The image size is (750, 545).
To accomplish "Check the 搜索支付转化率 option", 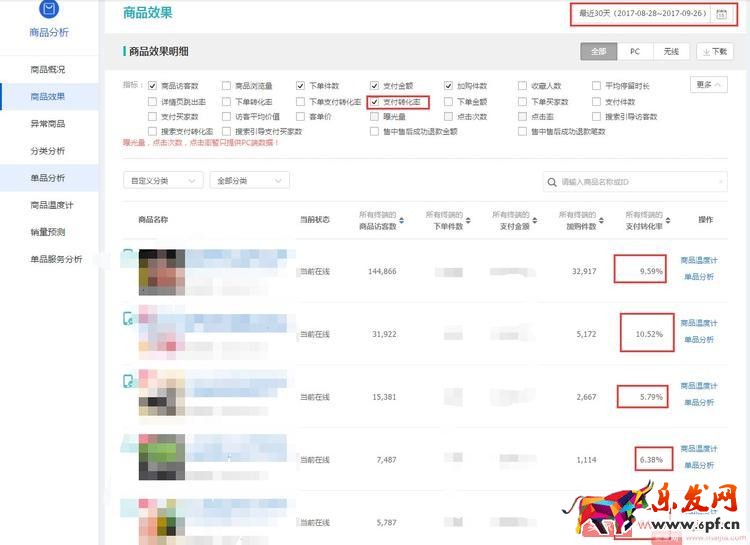I will tap(152, 131).
